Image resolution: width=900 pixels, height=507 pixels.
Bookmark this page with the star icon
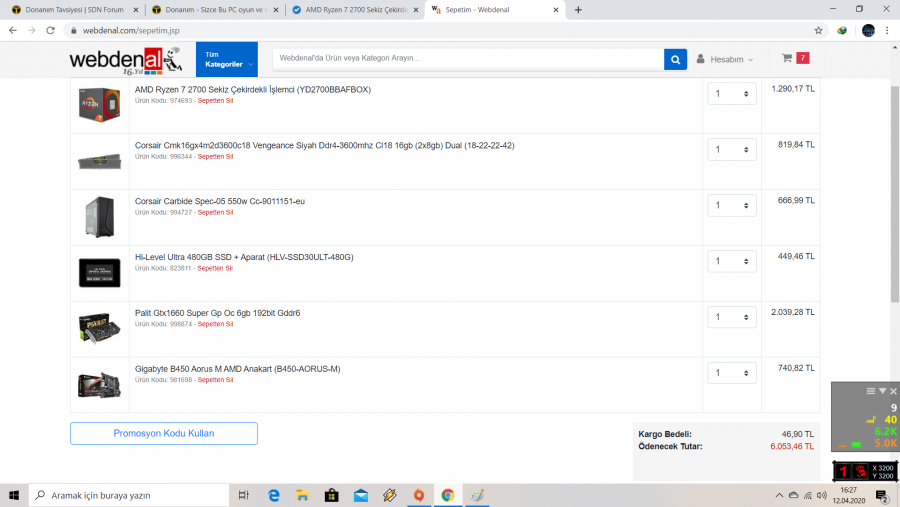818,30
